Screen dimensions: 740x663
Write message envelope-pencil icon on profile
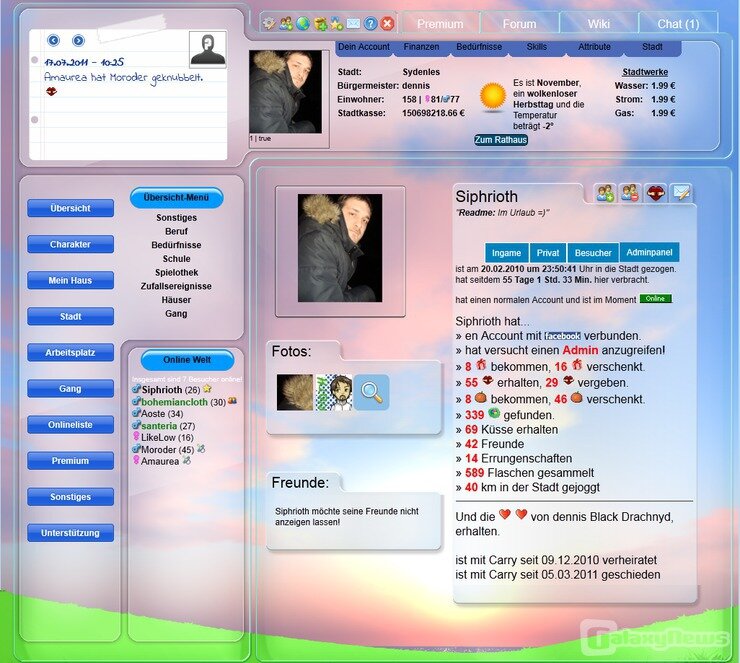681,193
